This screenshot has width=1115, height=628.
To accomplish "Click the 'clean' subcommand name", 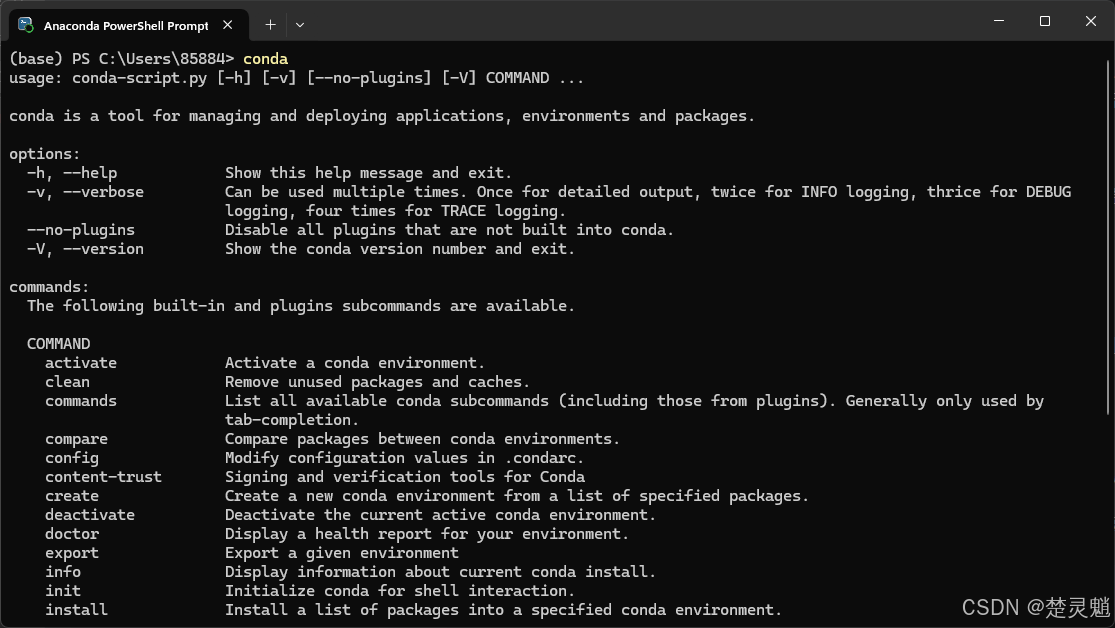I will [68, 382].
